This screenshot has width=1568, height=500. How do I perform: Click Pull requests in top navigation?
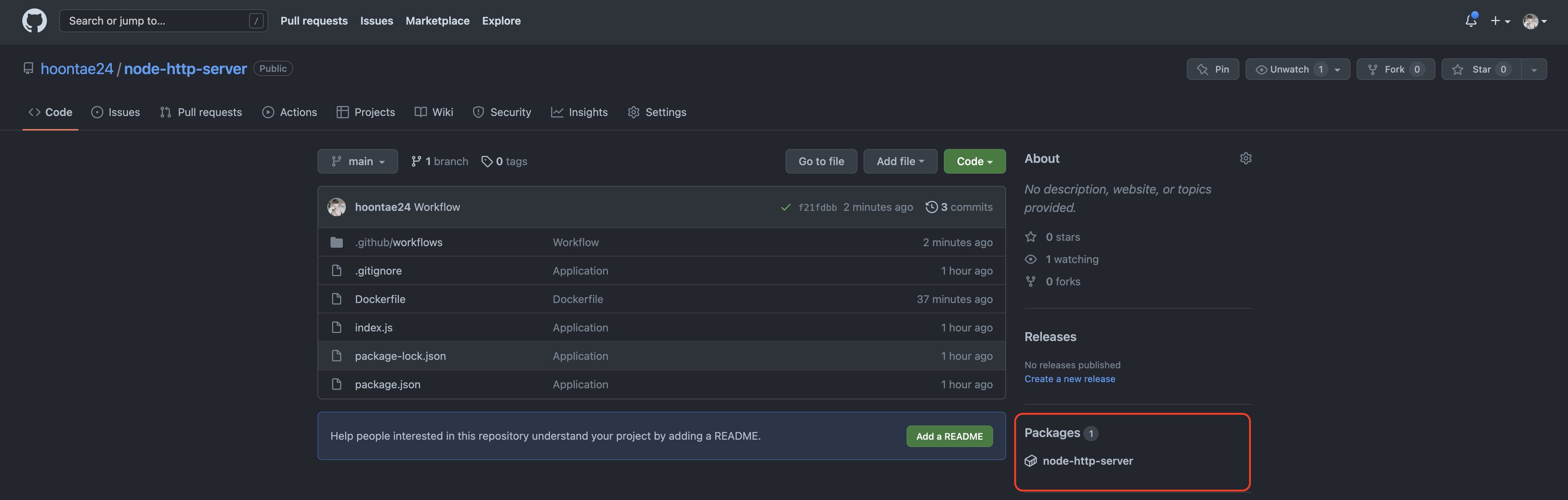(x=314, y=21)
